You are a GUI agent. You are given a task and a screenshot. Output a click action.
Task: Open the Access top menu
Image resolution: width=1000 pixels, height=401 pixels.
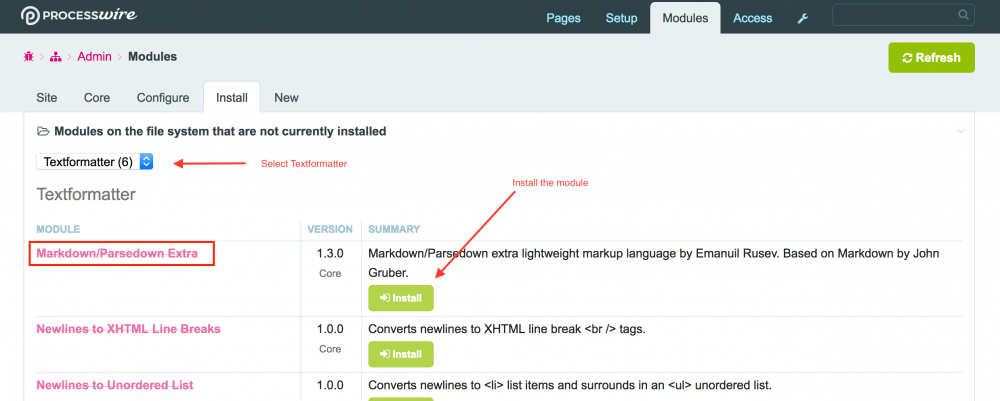[x=752, y=18]
